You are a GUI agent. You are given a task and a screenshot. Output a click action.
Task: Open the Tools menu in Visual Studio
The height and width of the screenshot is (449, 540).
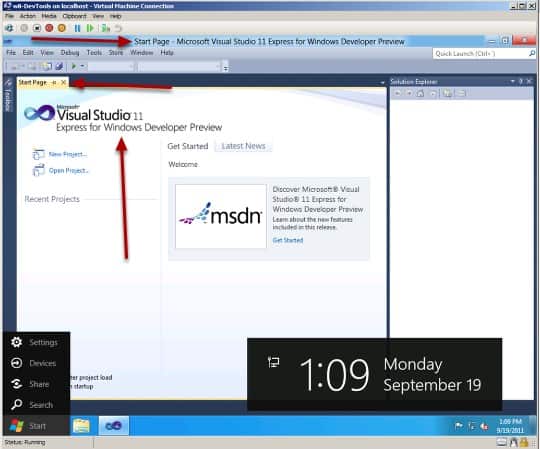[94, 52]
